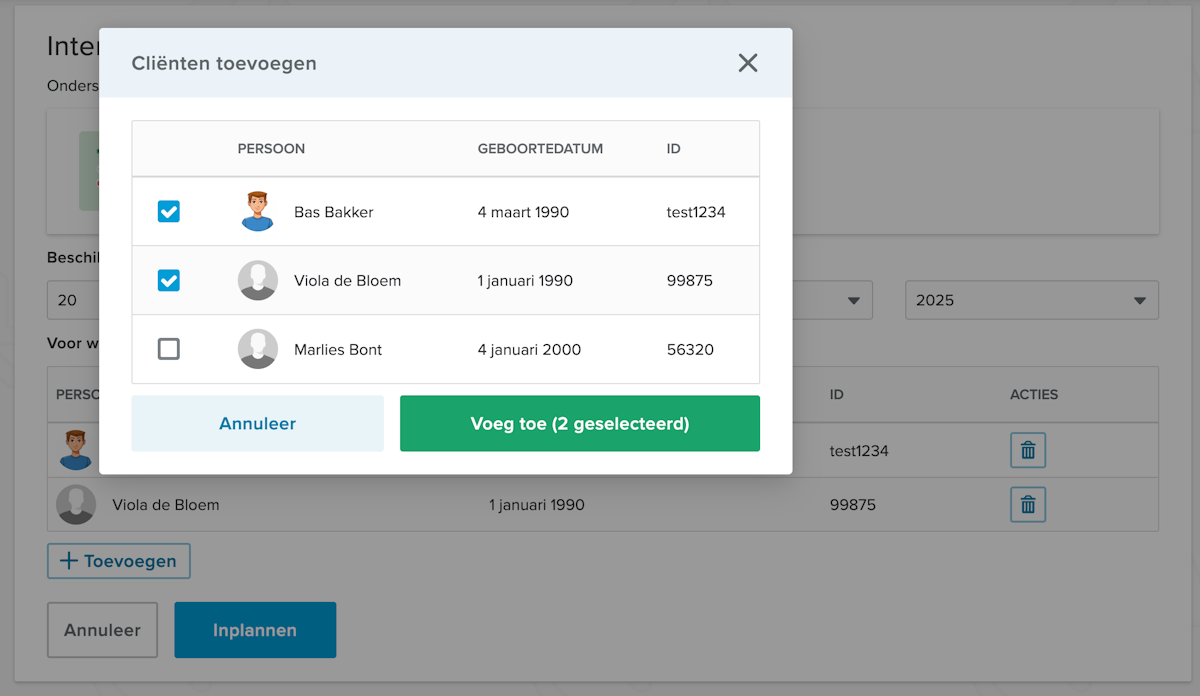Delete the test1234 row with trash icon
Screen dimensions: 1200x696
(x=1027, y=451)
